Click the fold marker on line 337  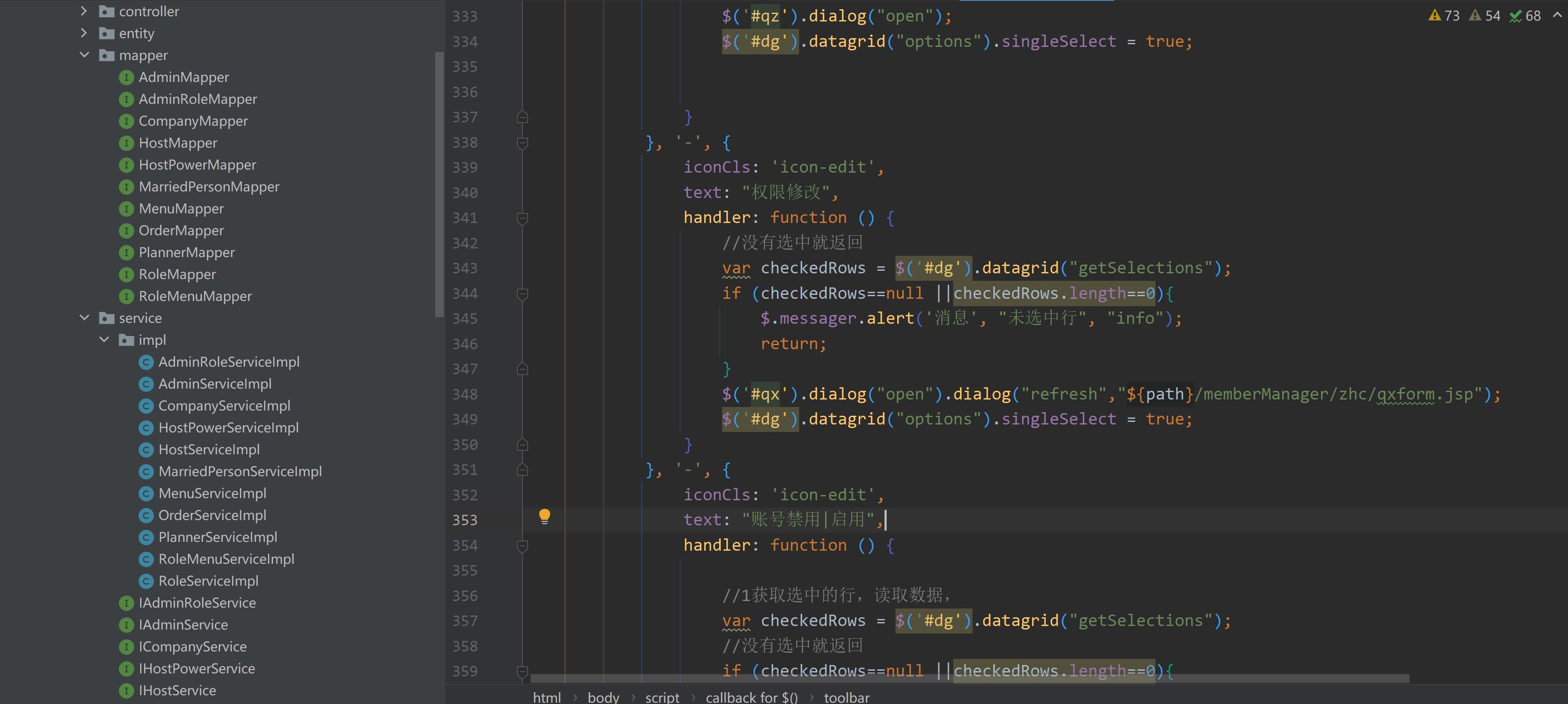click(x=522, y=117)
